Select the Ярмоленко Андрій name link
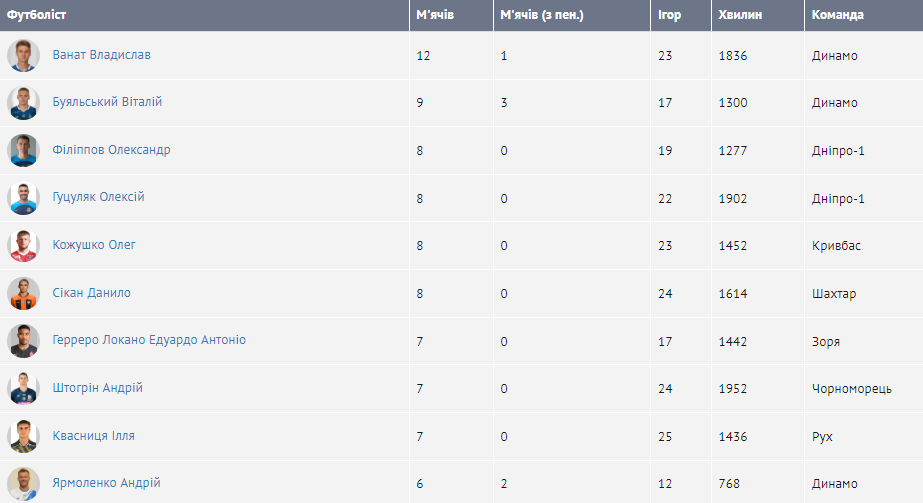Image resolution: width=923 pixels, height=503 pixels. [x=106, y=483]
